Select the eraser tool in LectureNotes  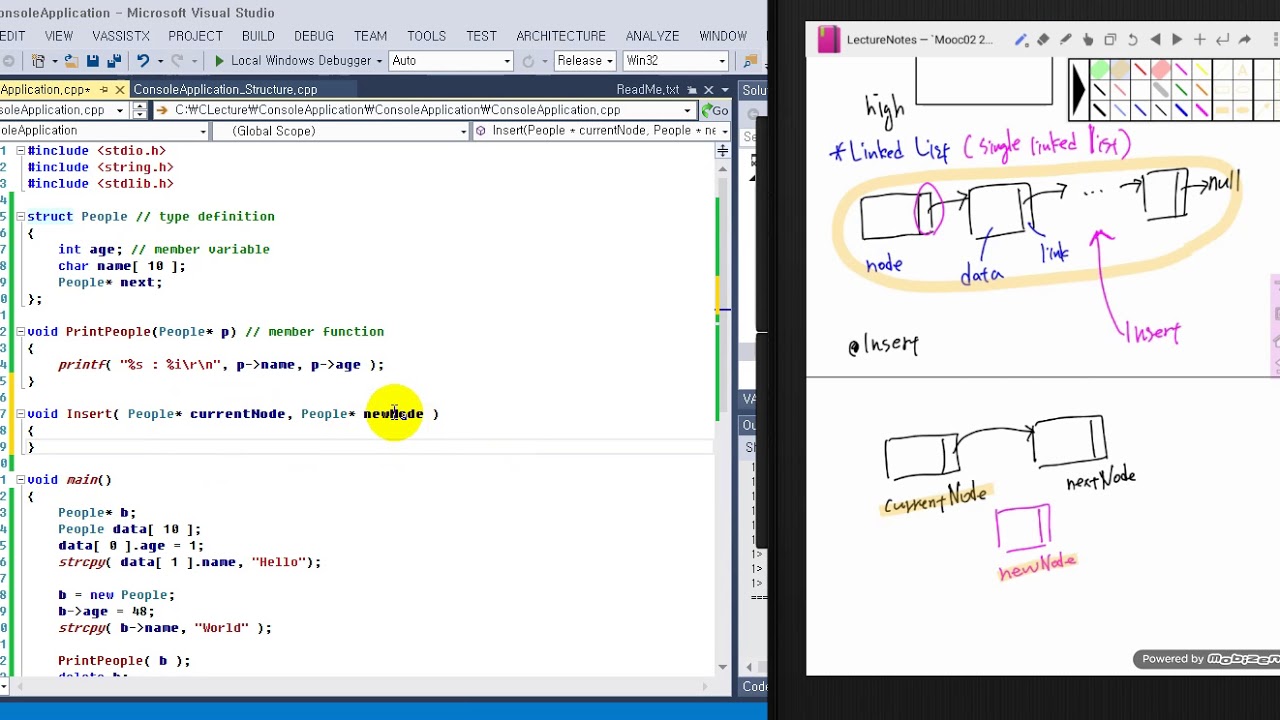point(1043,40)
